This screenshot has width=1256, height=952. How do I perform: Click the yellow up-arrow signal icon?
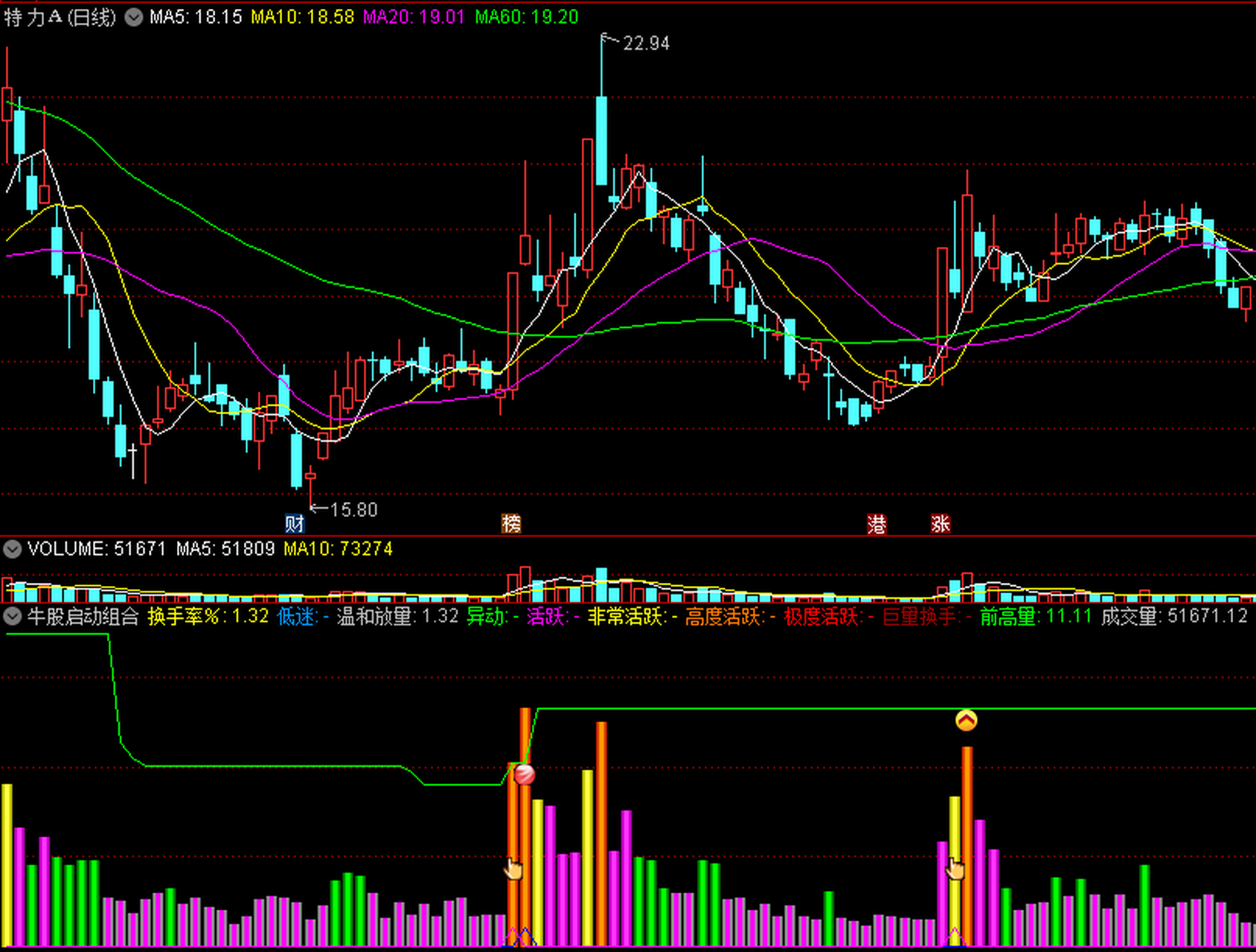[x=966, y=720]
